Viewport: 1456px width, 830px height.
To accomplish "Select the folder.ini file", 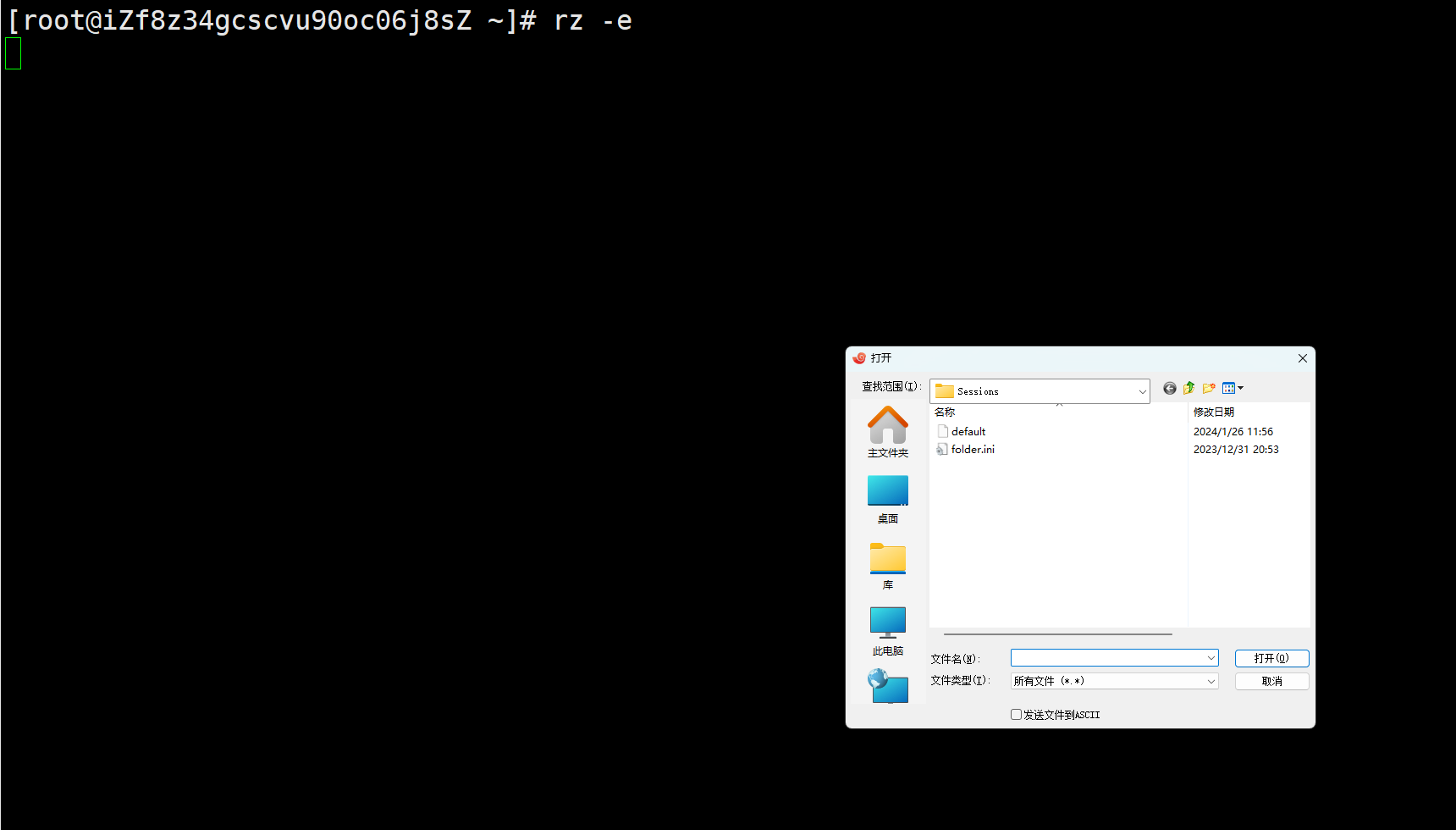I will pyautogui.click(x=965, y=449).
